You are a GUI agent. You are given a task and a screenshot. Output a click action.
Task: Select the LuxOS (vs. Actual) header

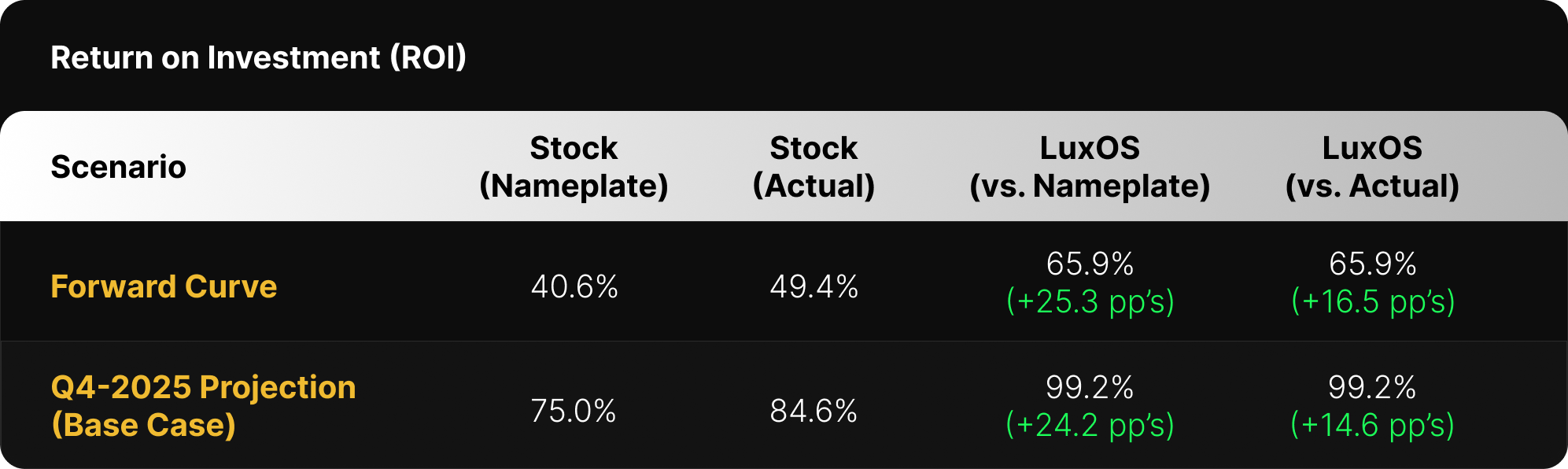tap(1372, 167)
